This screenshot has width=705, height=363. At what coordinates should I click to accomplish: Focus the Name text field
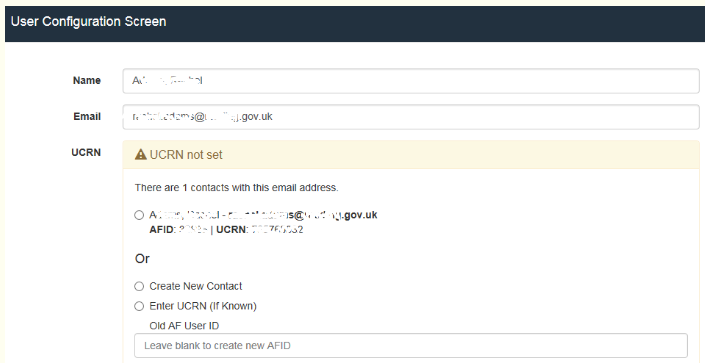click(411, 81)
